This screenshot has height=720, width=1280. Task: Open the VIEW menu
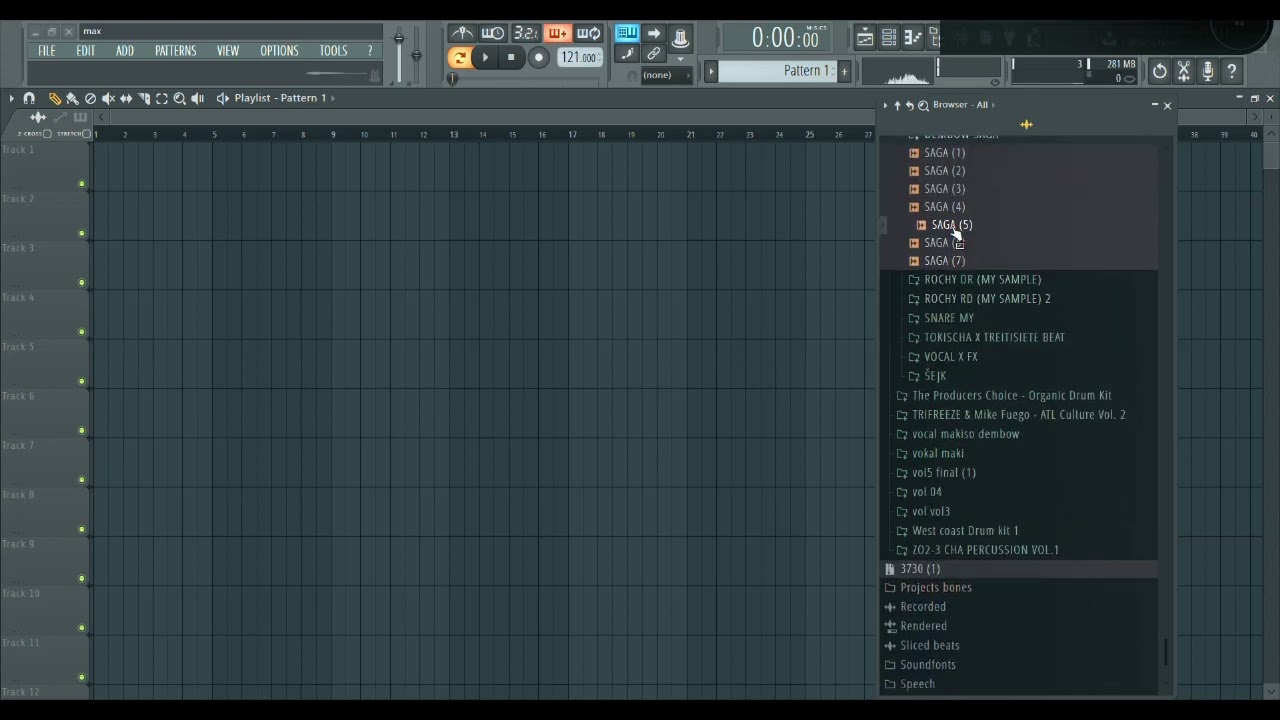pos(228,51)
